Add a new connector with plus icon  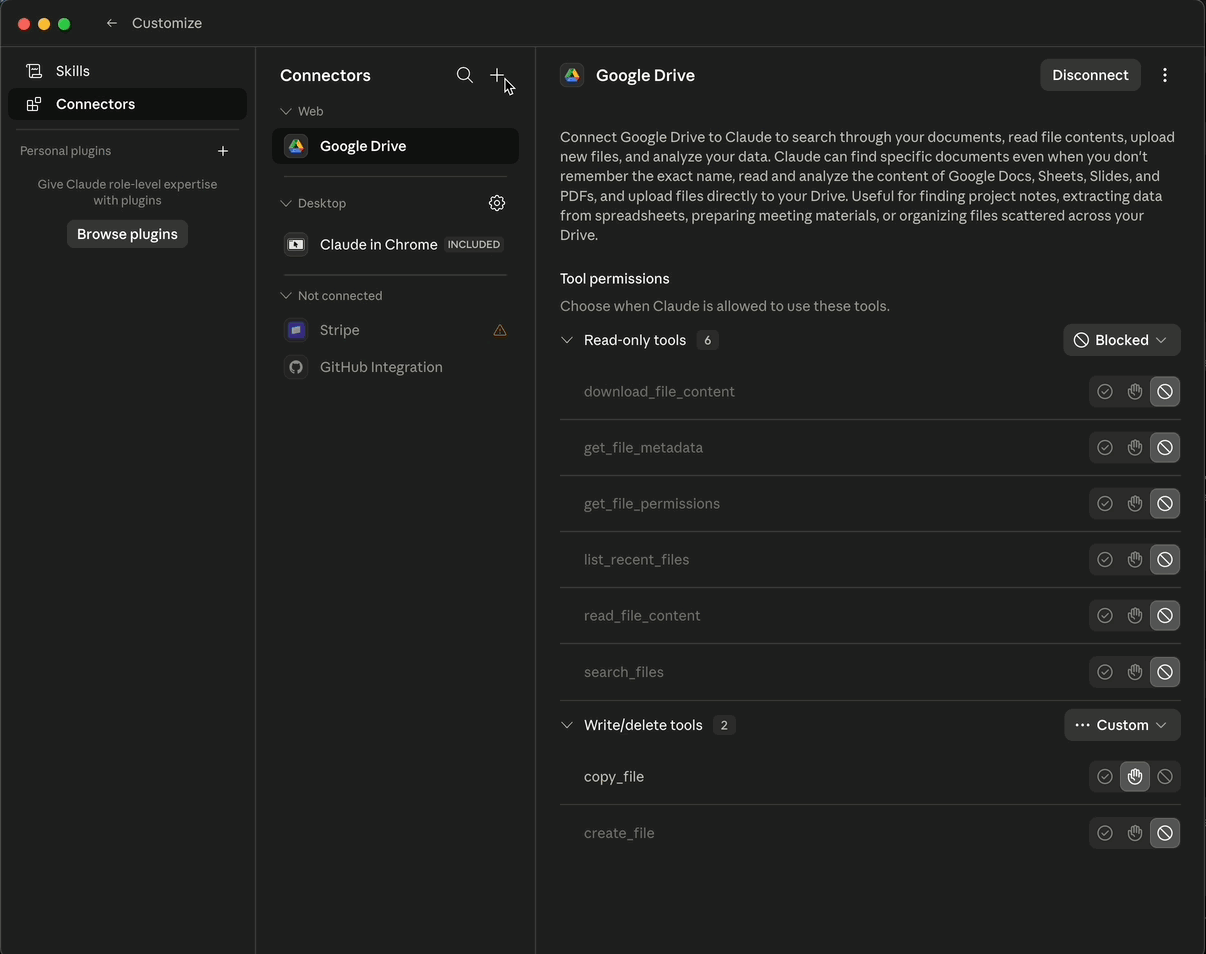tap(497, 75)
